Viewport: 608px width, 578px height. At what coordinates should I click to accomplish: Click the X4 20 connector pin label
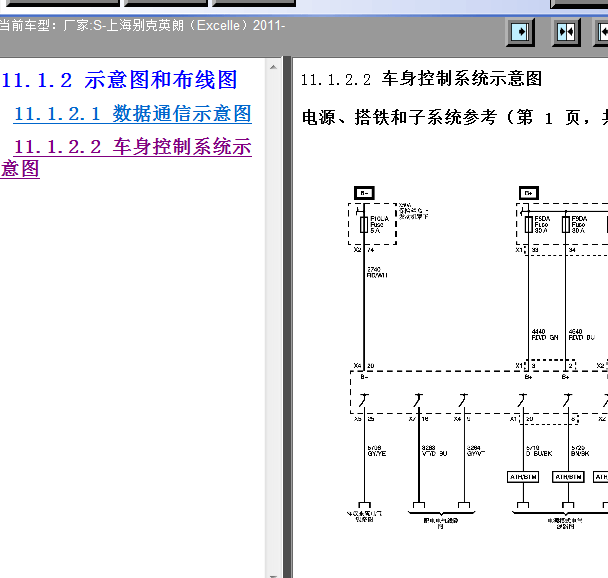[364, 366]
